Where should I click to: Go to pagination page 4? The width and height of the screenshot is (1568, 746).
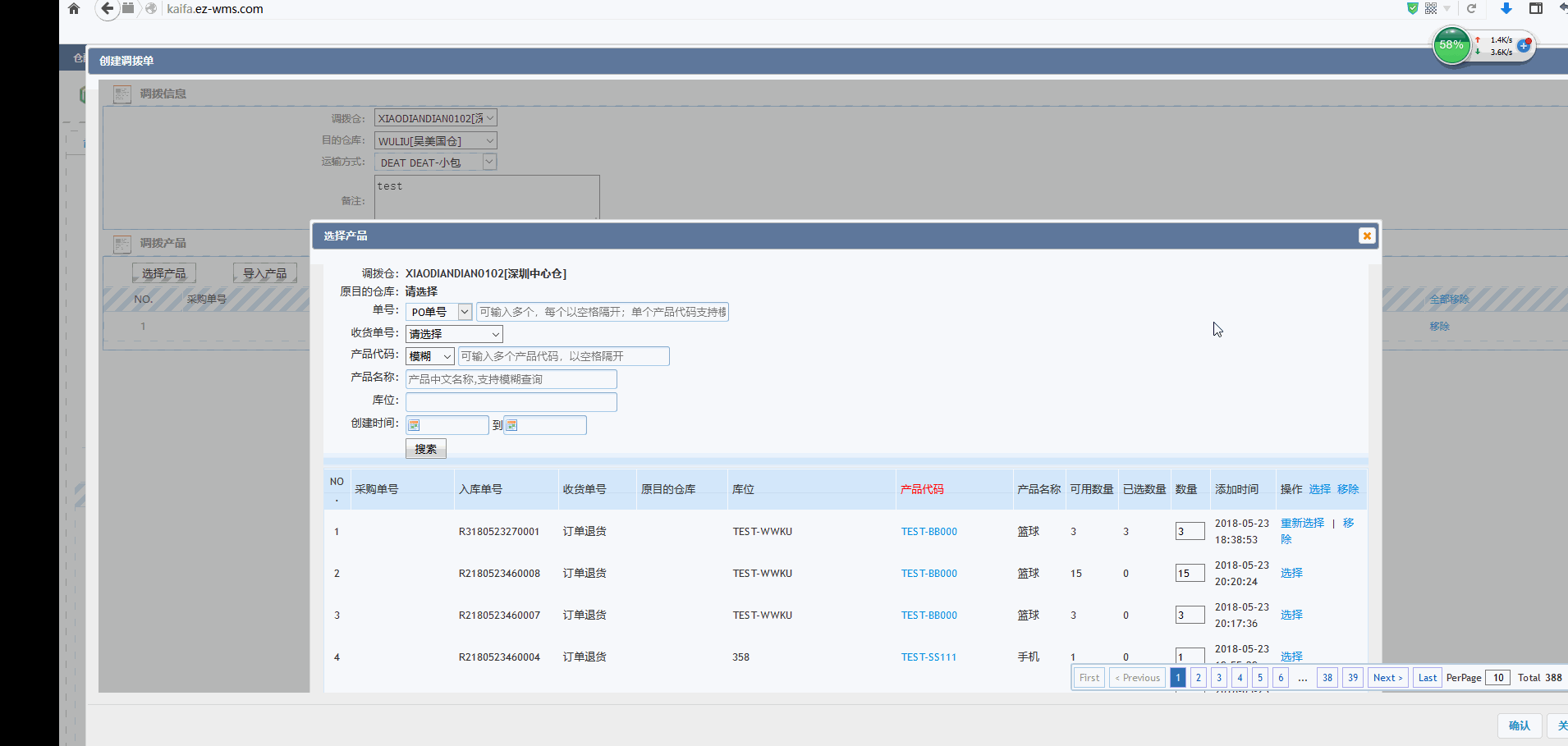[1240, 678]
